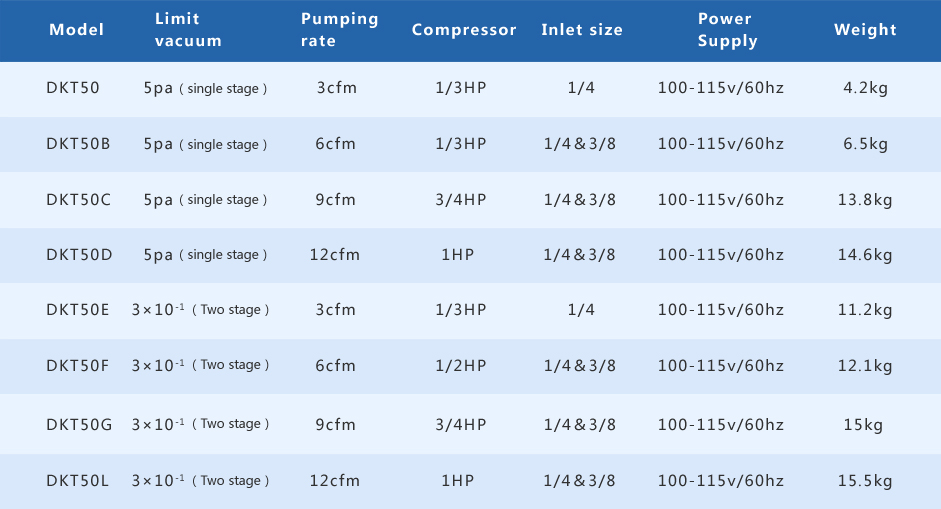941x509 pixels.
Task: Select the 4.2kg weight value
Action: pos(865,88)
